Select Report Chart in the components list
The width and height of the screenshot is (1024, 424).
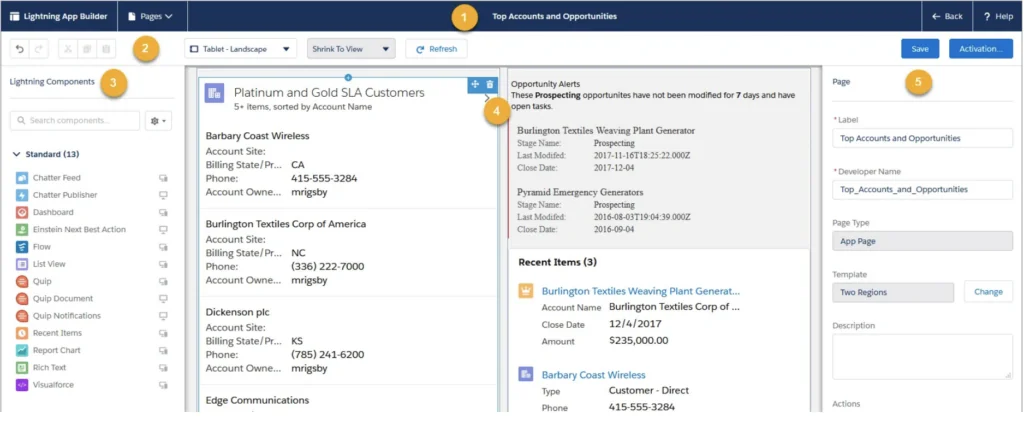(57, 350)
